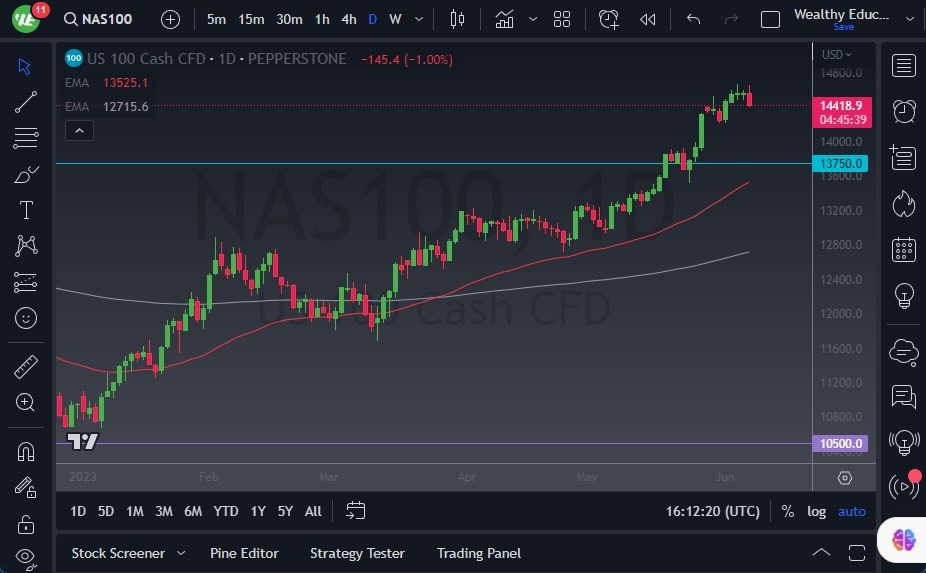Open the public chats cloud icon
Viewport: 926px width, 573px height.
click(904, 351)
